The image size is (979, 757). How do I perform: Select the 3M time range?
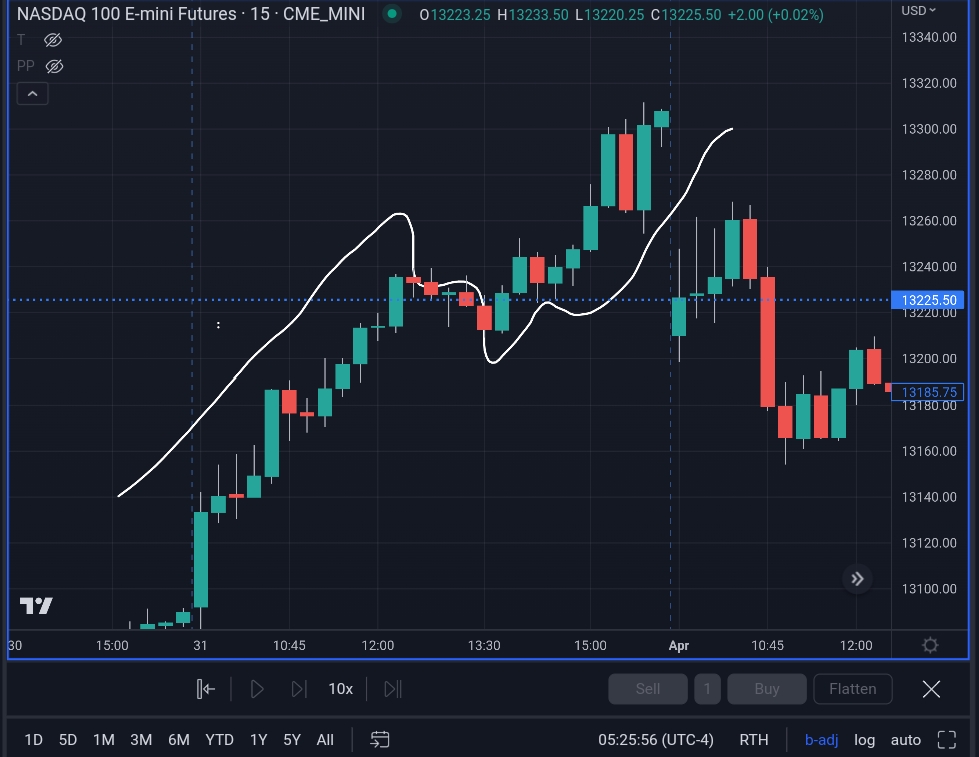click(x=141, y=740)
